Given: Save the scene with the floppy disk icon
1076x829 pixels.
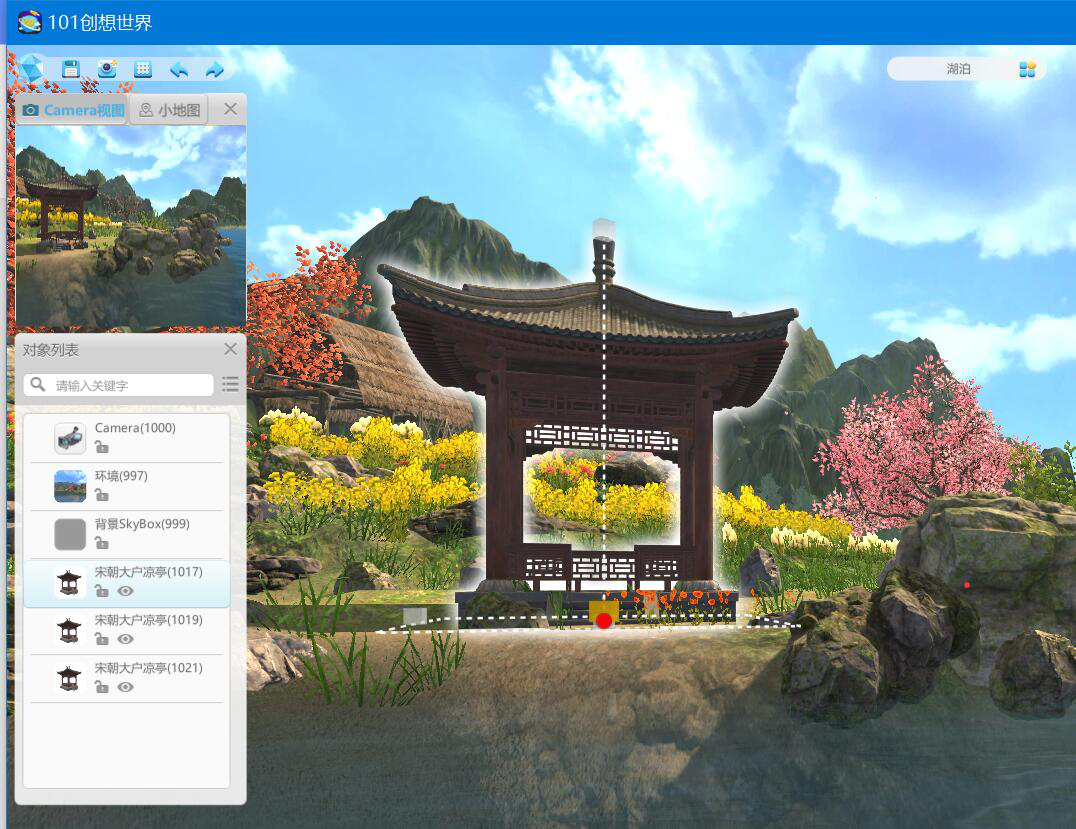Looking at the screenshot, I should [71, 69].
